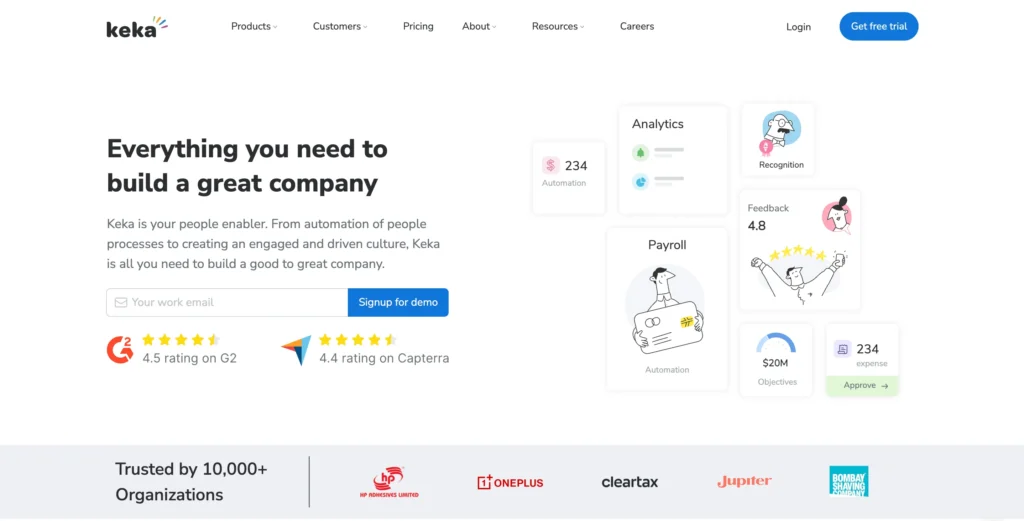Click the Capterra star rating row
Screen dimensions: 1024x521
click(x=358, y=339)
